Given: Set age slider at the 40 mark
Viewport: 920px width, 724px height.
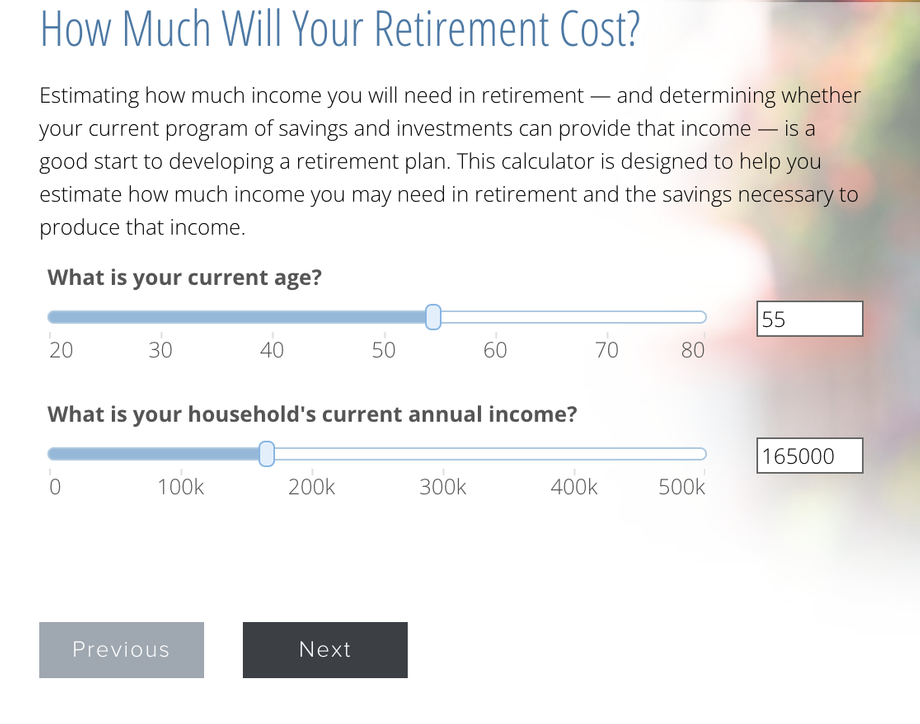Looking at the screenshot, I should [x=272, y=317].
